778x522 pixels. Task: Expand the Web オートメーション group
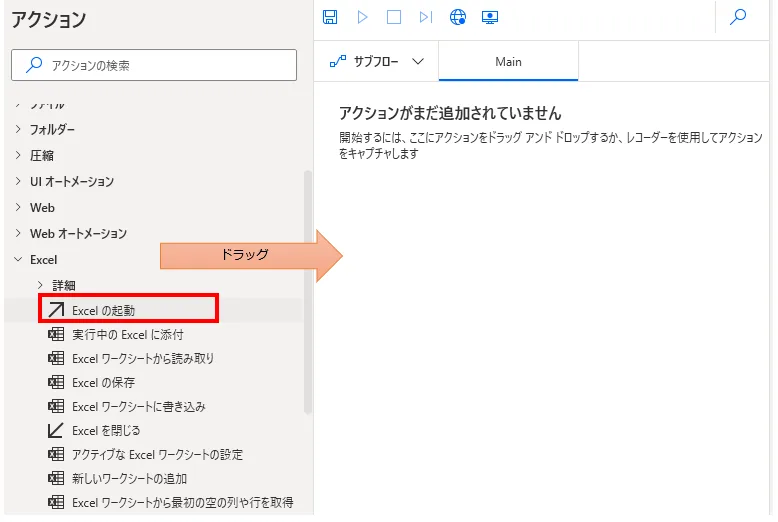point(18,234)
